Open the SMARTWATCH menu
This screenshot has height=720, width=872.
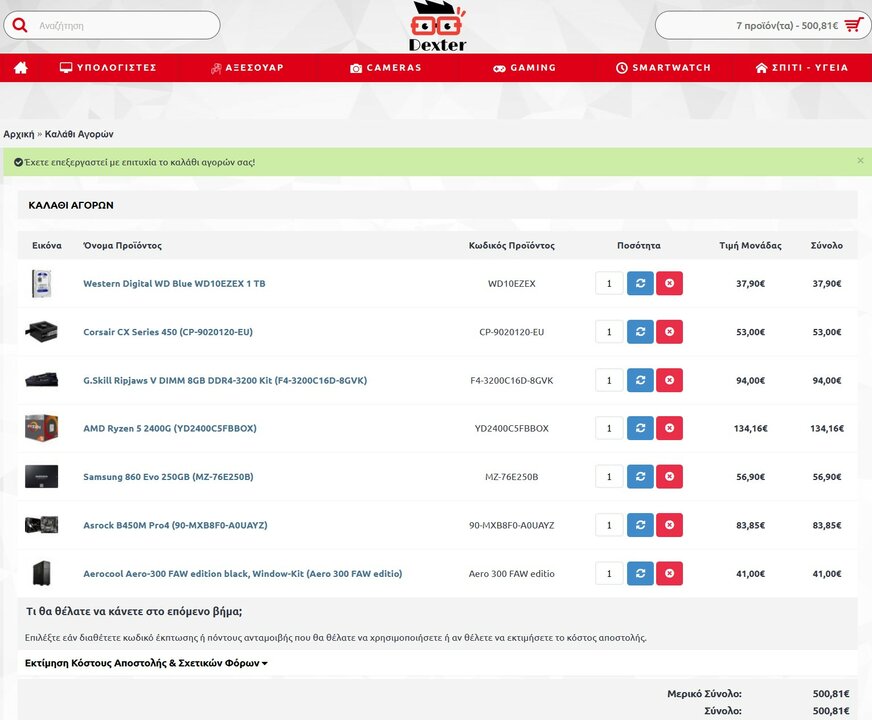tap(663, 68)
